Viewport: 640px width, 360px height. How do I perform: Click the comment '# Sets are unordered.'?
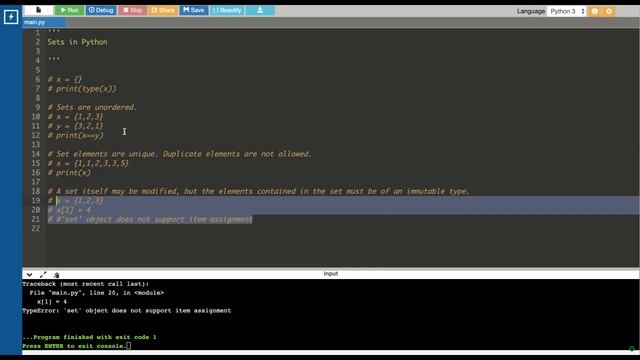92,107
